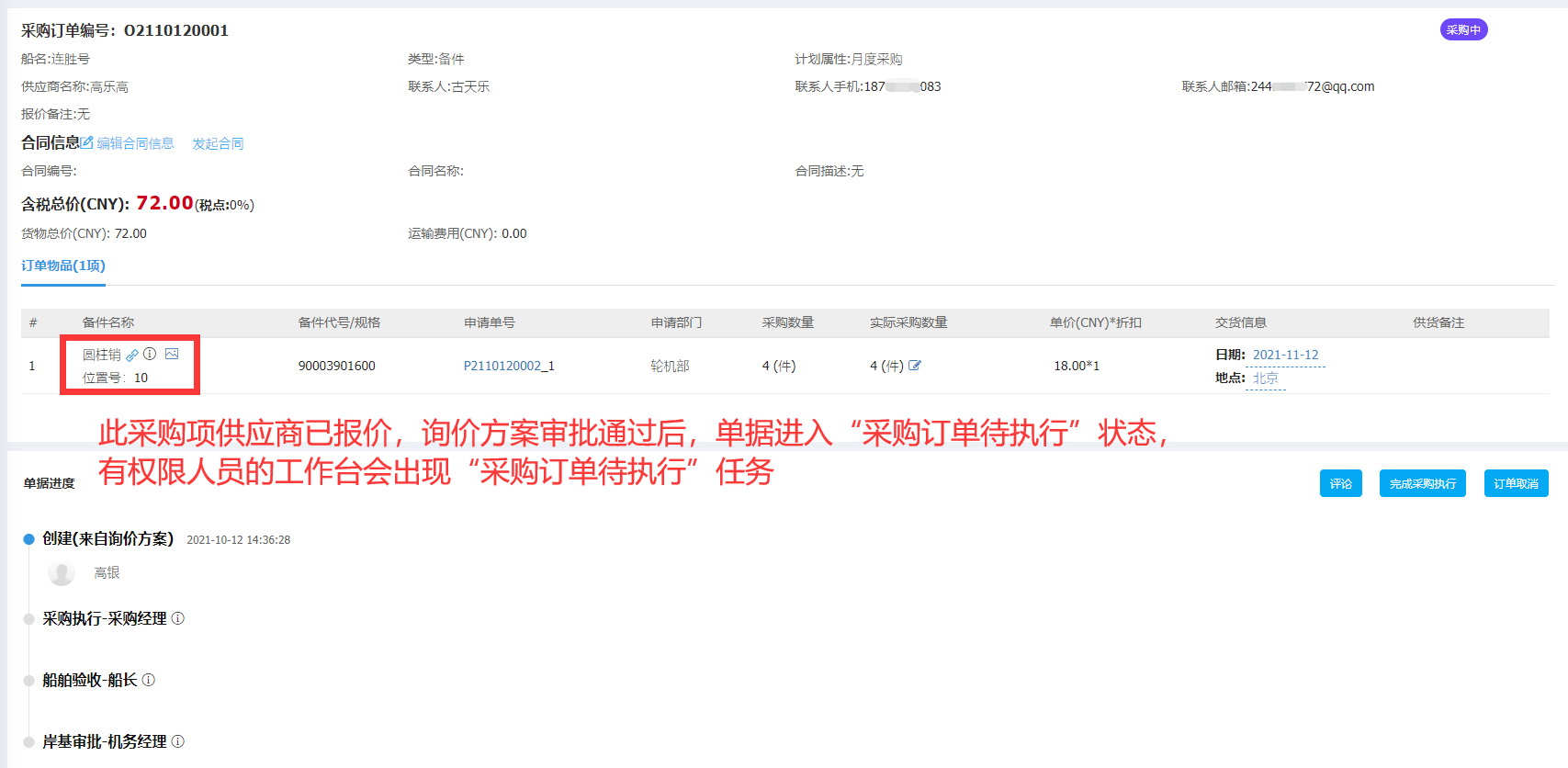Image resolution: width=1568 pixels, height=768 pixels.
Task: Click 采购数量 column header
Action: pyautogui.click(x=788, y=322)
